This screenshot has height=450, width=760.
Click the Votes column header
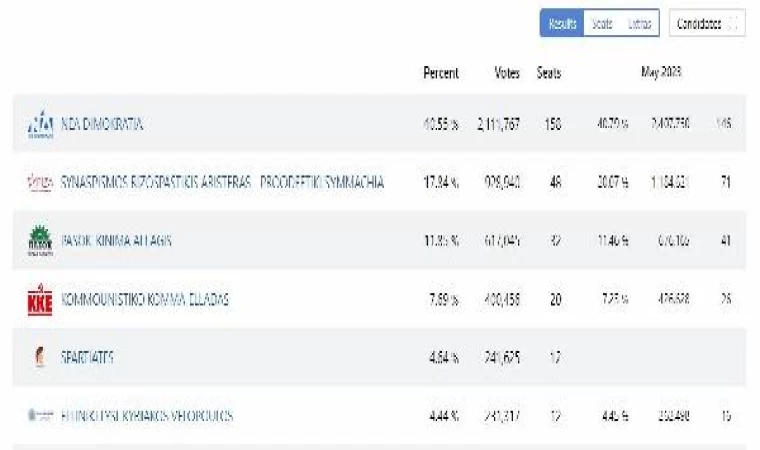point(507,73)
